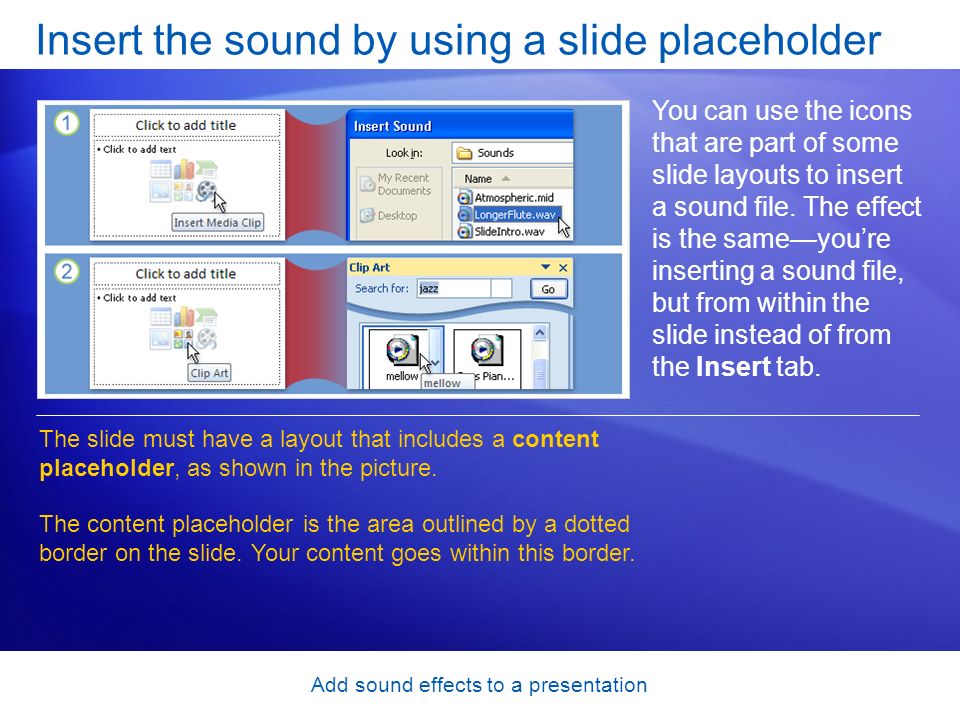Click the Clip Art pane title text
The width and height of the screenshot is (960, 720).
click(369, 268)
